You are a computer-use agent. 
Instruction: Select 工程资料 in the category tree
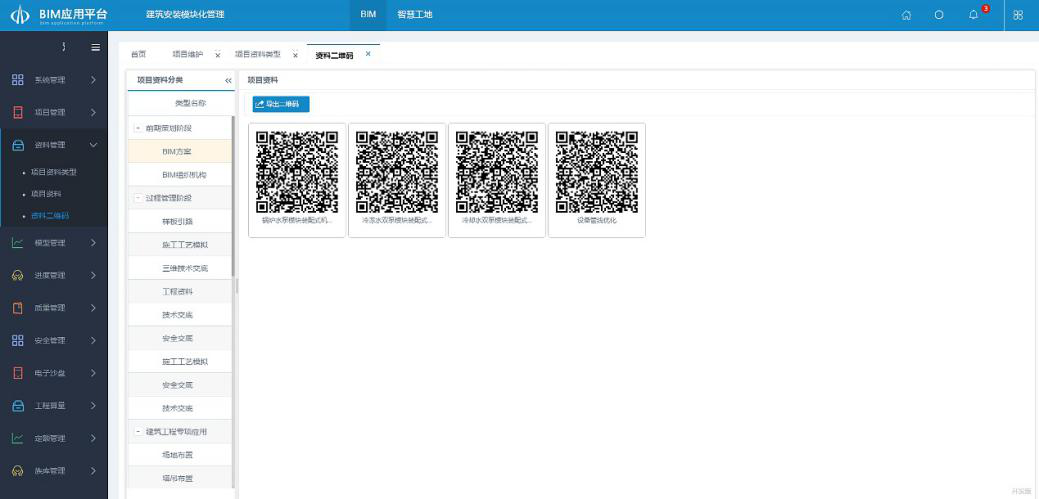coord(178,291)
